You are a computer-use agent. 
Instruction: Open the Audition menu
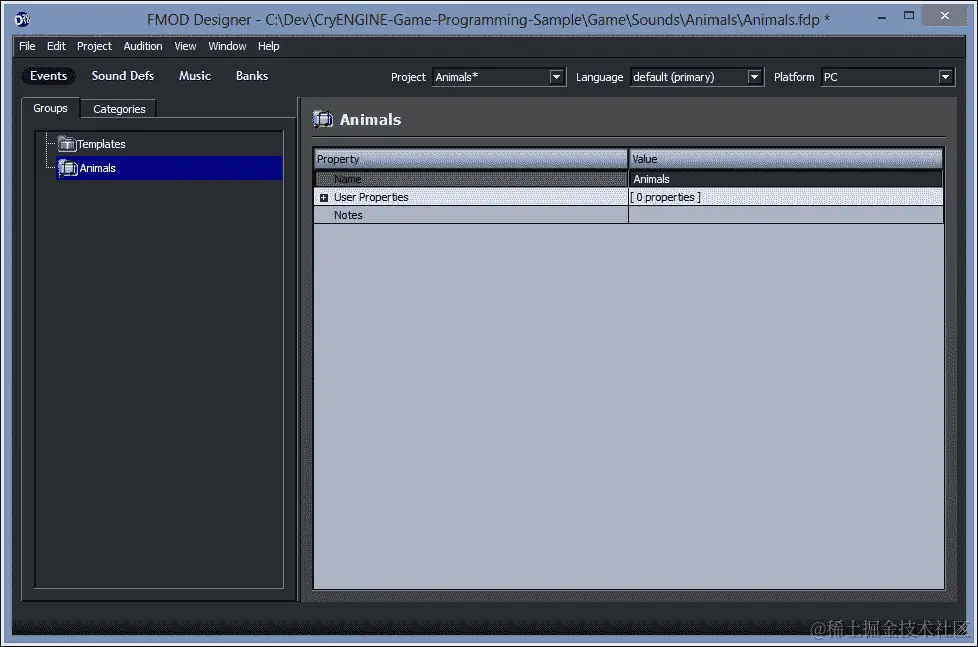143,46
